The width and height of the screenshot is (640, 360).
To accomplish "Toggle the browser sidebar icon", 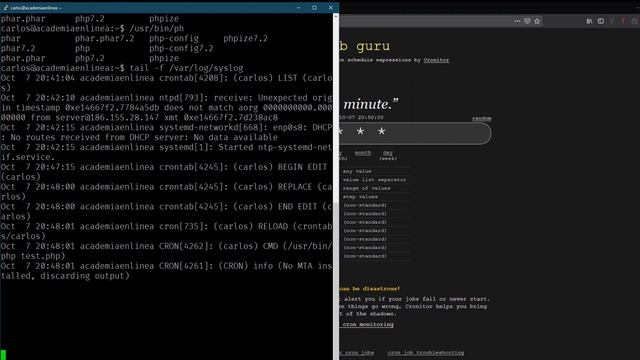I will click(601, 21).
